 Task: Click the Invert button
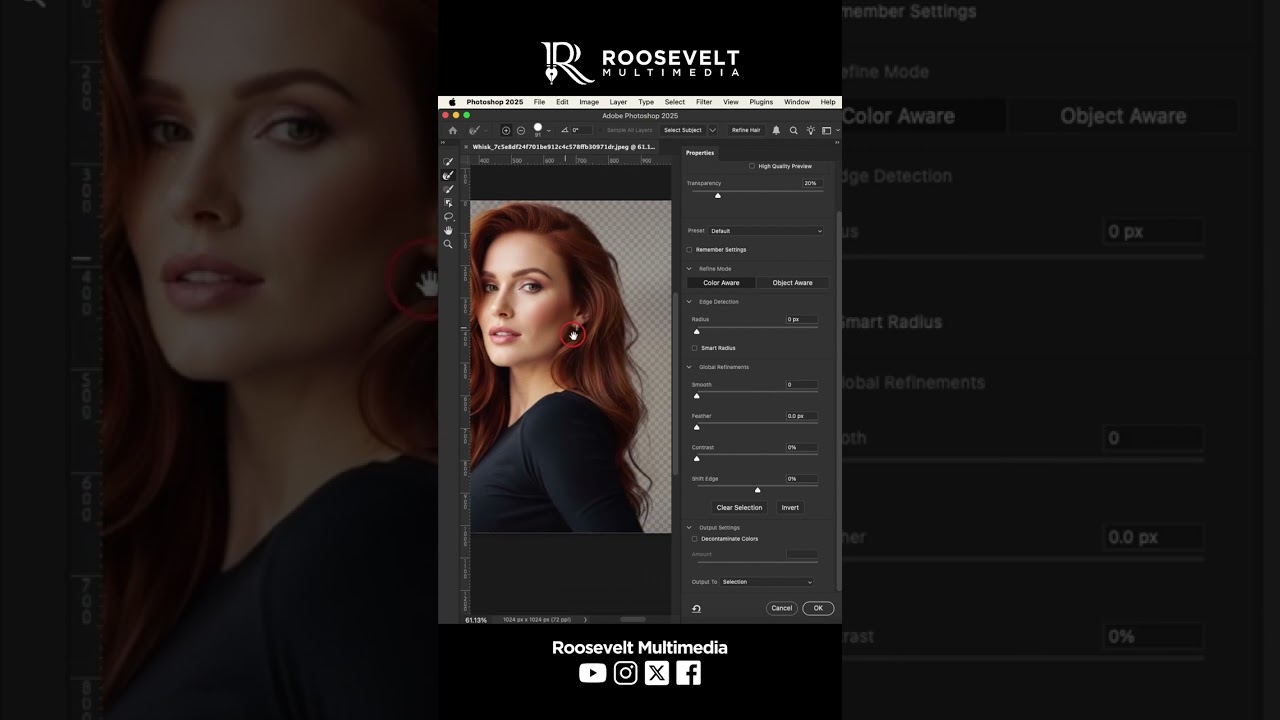click(x=790, y=508)
